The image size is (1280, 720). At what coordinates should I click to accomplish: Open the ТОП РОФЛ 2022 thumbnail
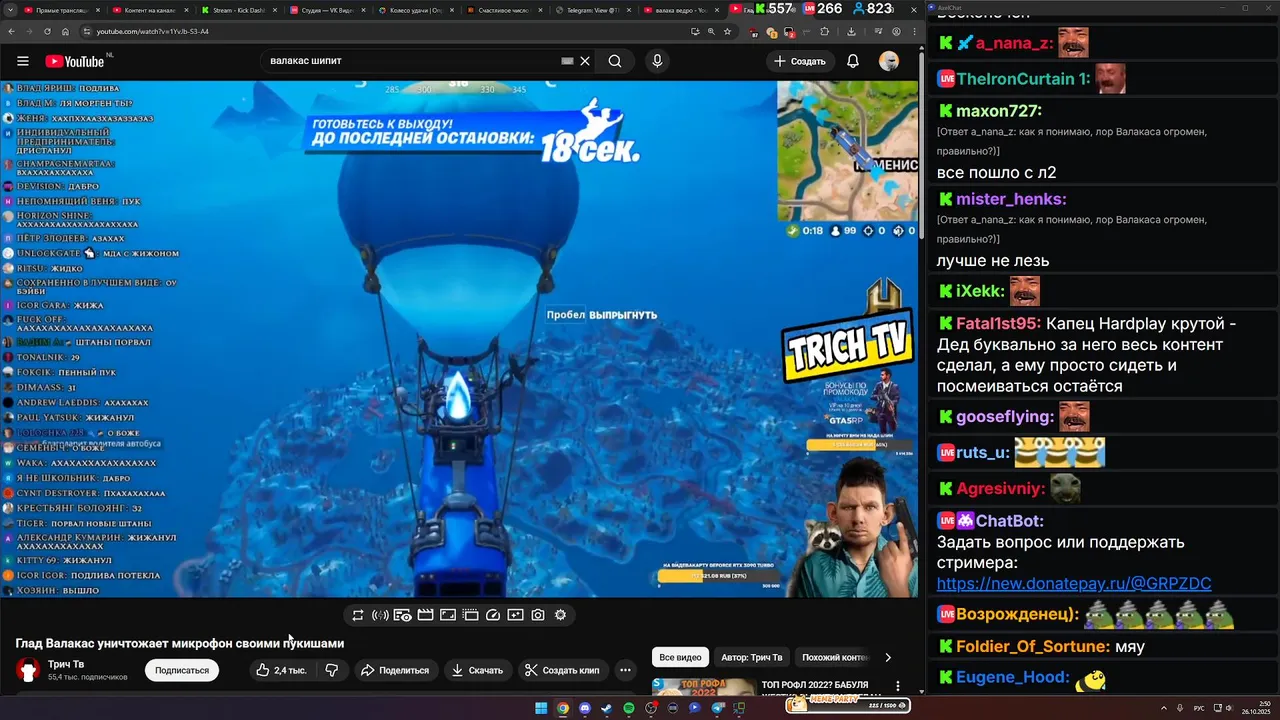704,687
